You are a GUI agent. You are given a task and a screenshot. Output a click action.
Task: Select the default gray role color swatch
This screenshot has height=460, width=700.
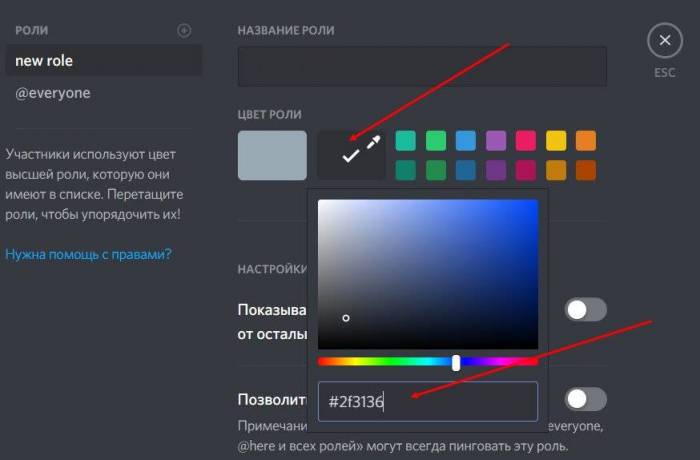point(272,155)
